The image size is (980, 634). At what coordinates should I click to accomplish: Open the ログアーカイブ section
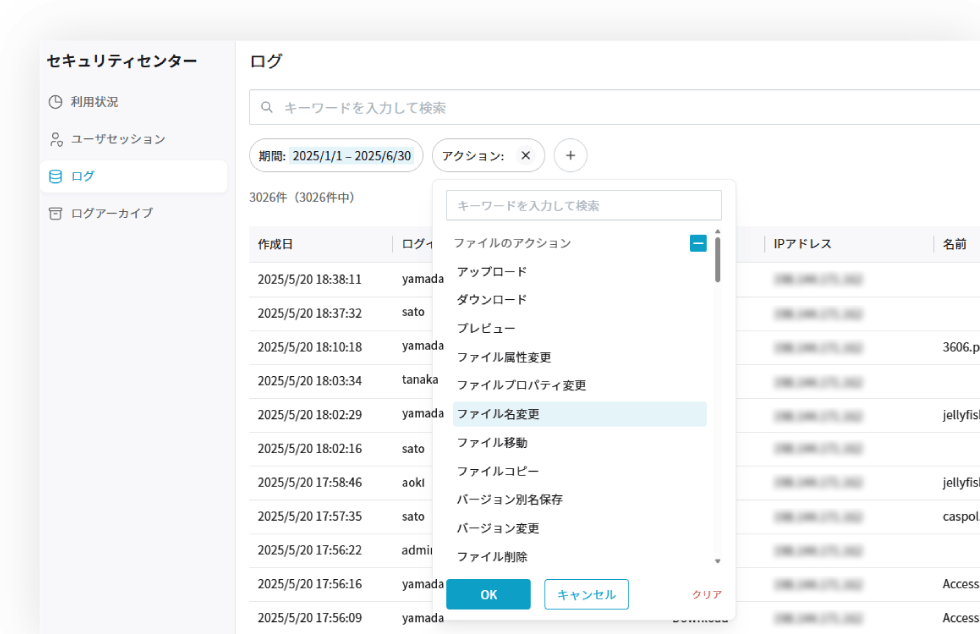110,213
